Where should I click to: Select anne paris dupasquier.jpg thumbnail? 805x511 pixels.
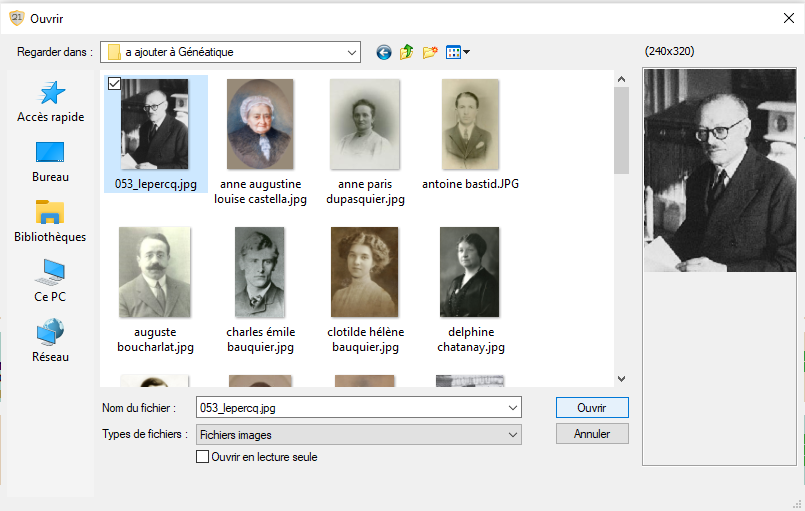point(365,124)
